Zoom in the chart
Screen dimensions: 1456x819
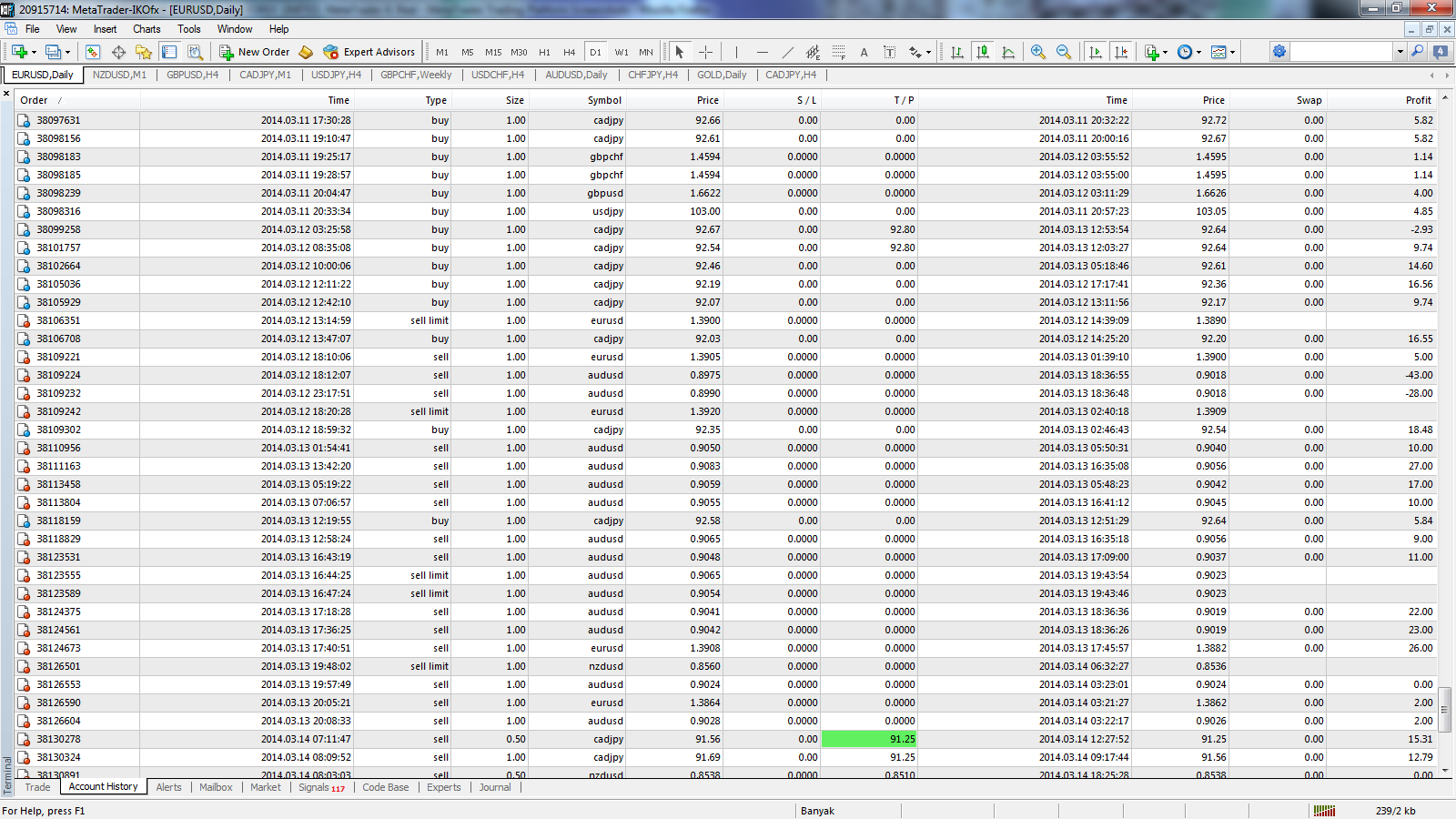1038,52
